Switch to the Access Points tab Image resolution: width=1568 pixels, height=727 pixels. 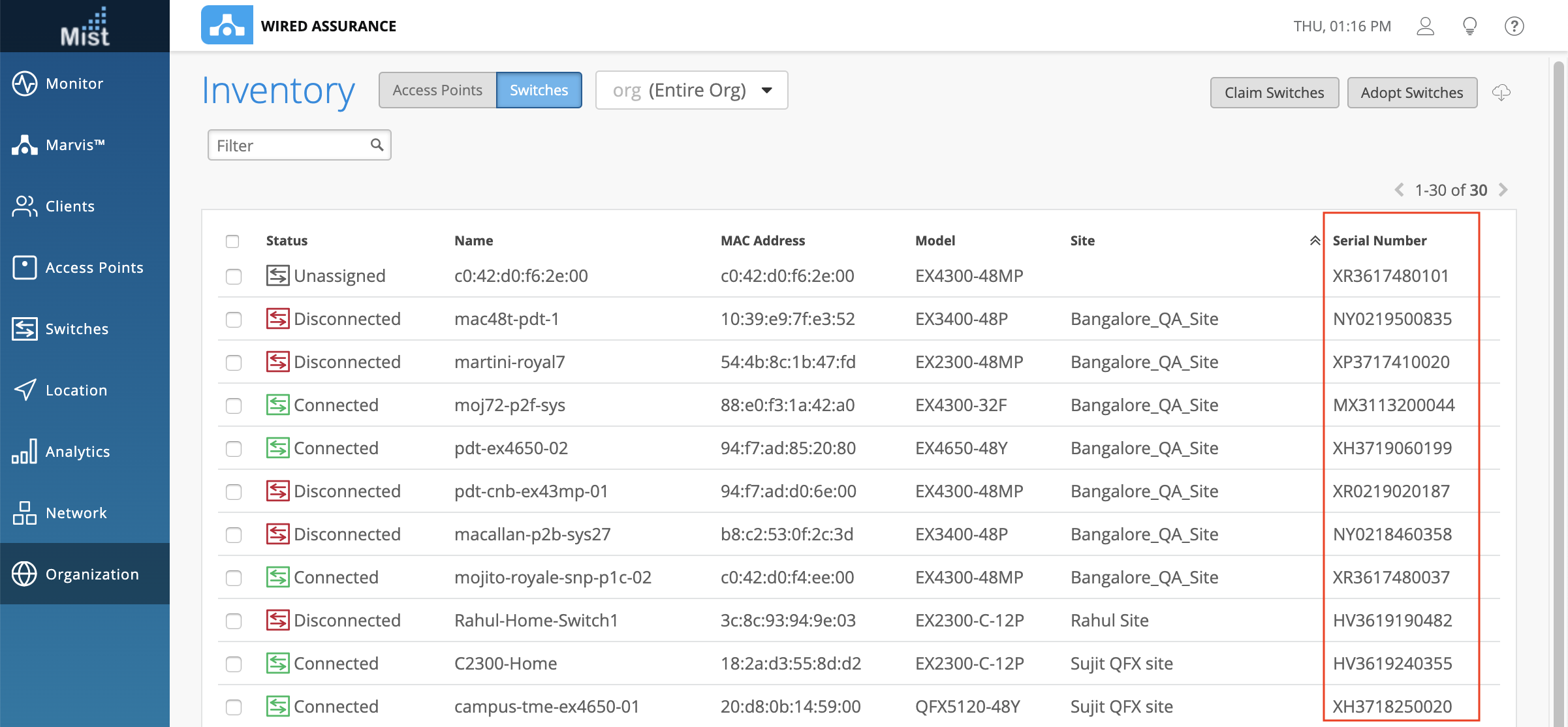437,90
